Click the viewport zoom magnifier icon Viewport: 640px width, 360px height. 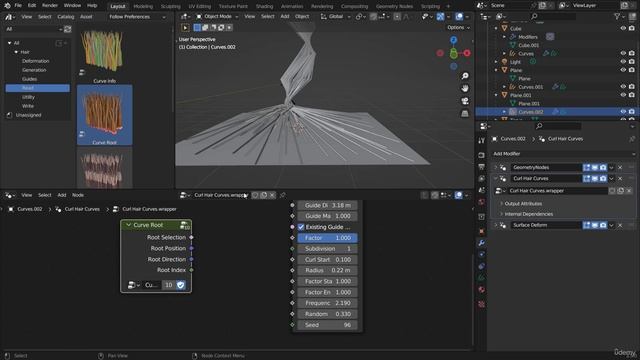pyautogui.click(x=465, y=76)
